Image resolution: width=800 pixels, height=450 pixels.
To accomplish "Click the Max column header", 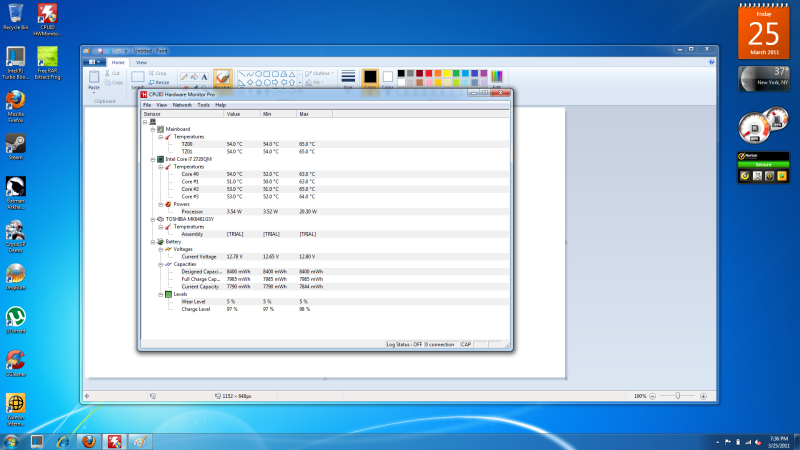I will [x=314, y=114].
